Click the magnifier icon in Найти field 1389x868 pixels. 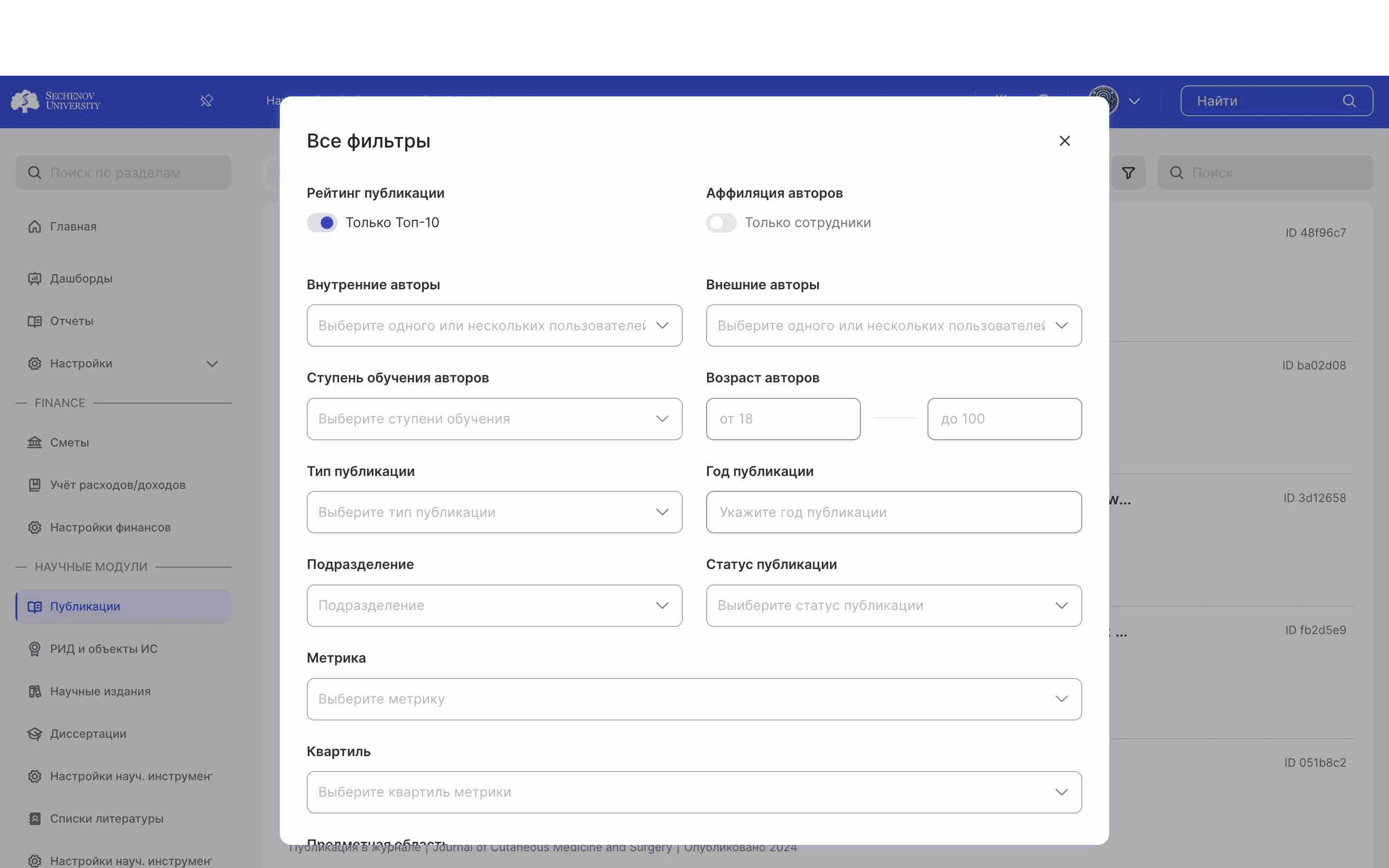[x=1349, y=101]
